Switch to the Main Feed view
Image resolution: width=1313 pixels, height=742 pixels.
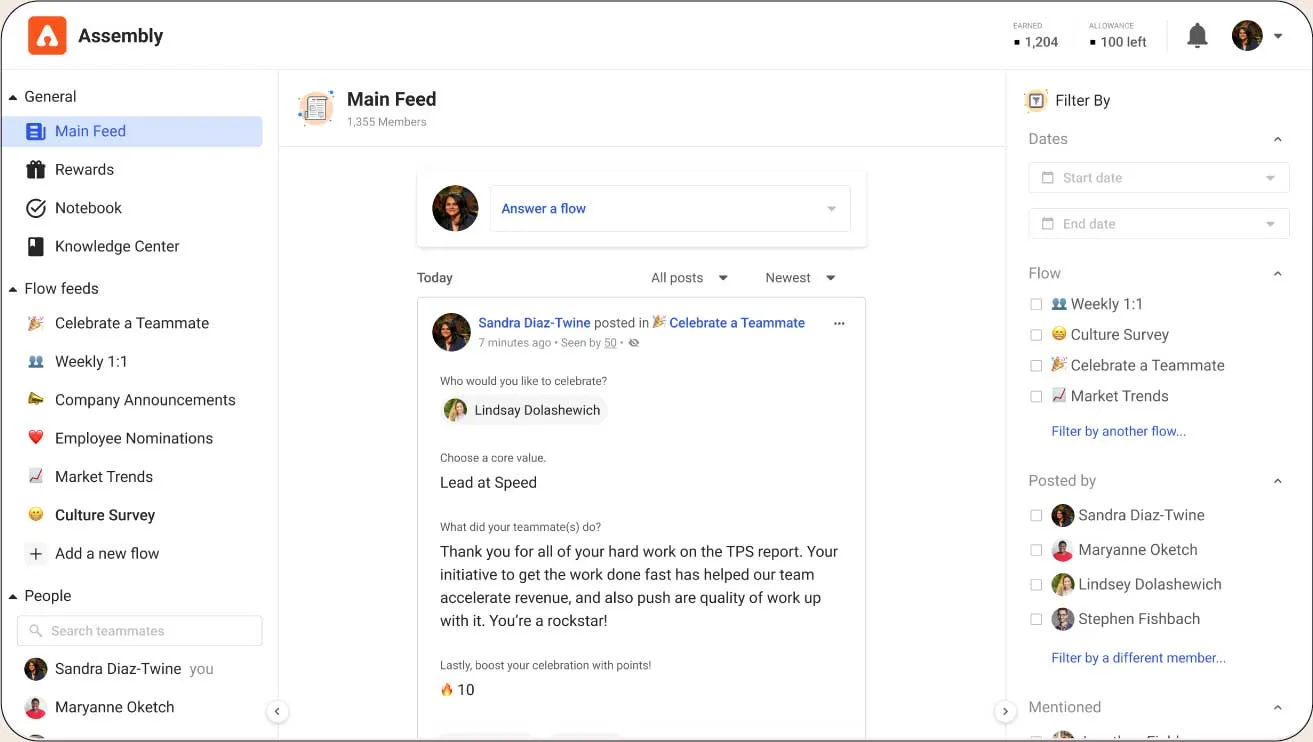tap(90, 130)
